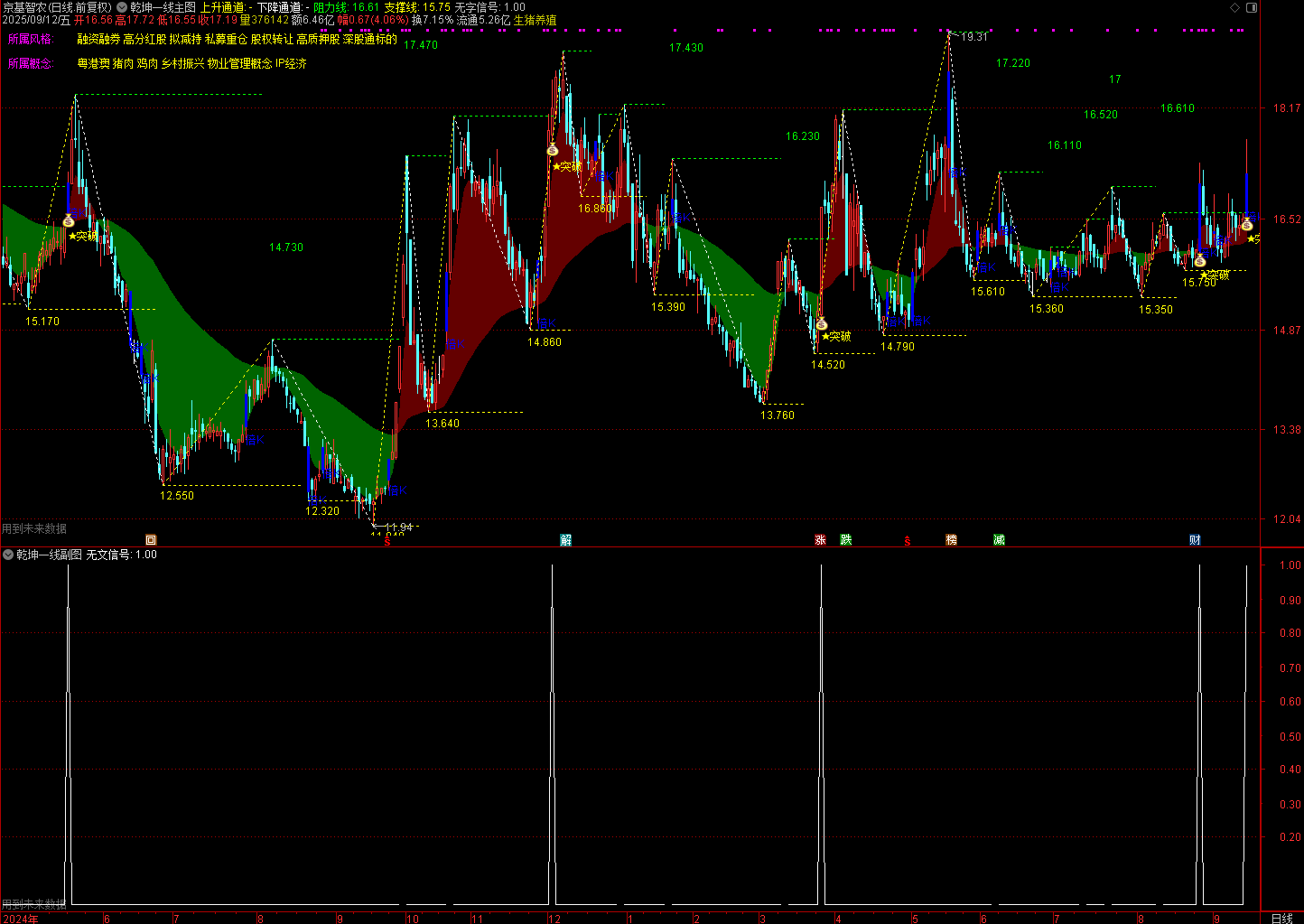Click the diamond marker icon at top right
The width and height of the screenshot is (1304, 924).
tap(1234, 7)
